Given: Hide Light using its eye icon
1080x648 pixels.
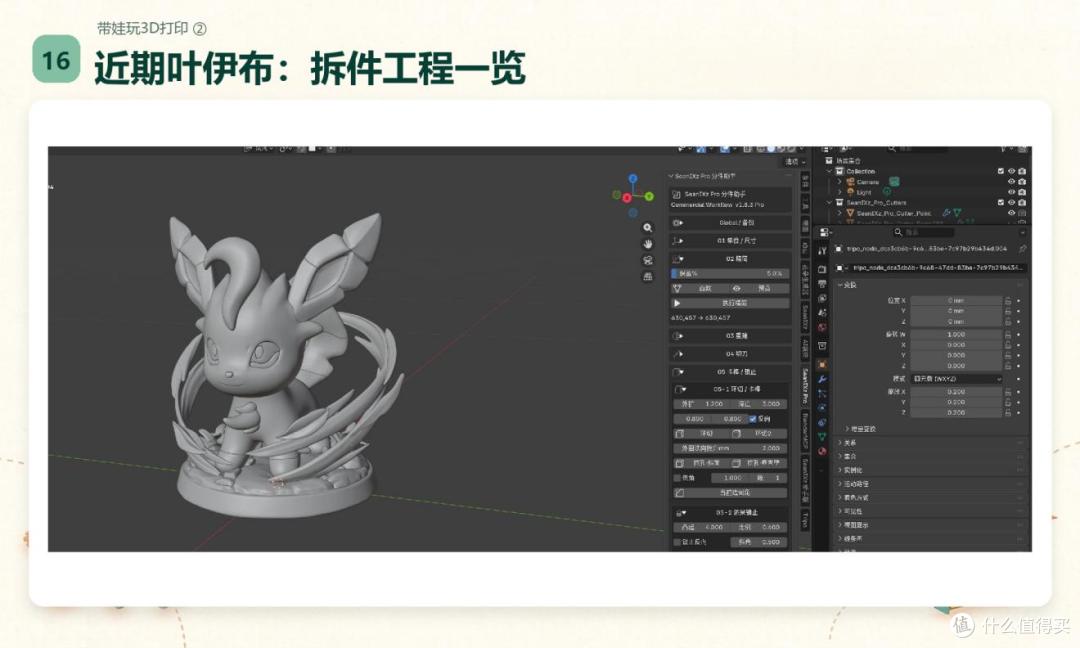Looking at the screenshot, I should (1011, 192).
